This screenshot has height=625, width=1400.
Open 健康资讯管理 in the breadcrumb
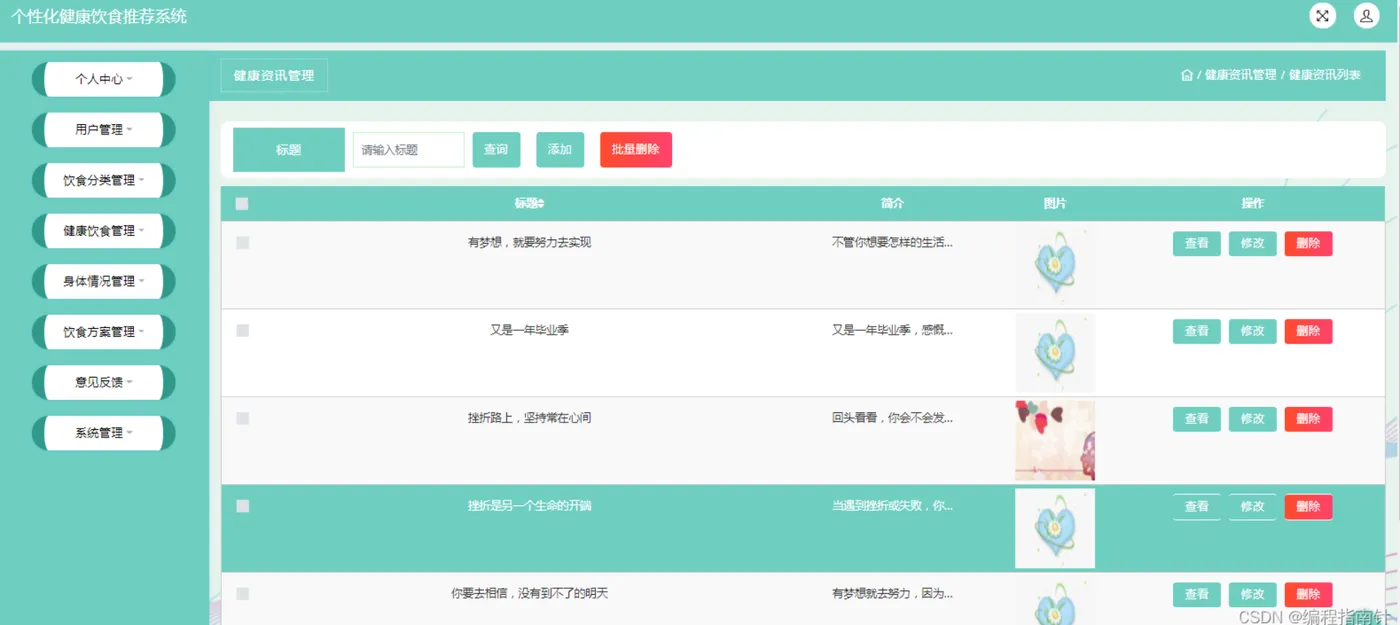[x=1240, y=75]
